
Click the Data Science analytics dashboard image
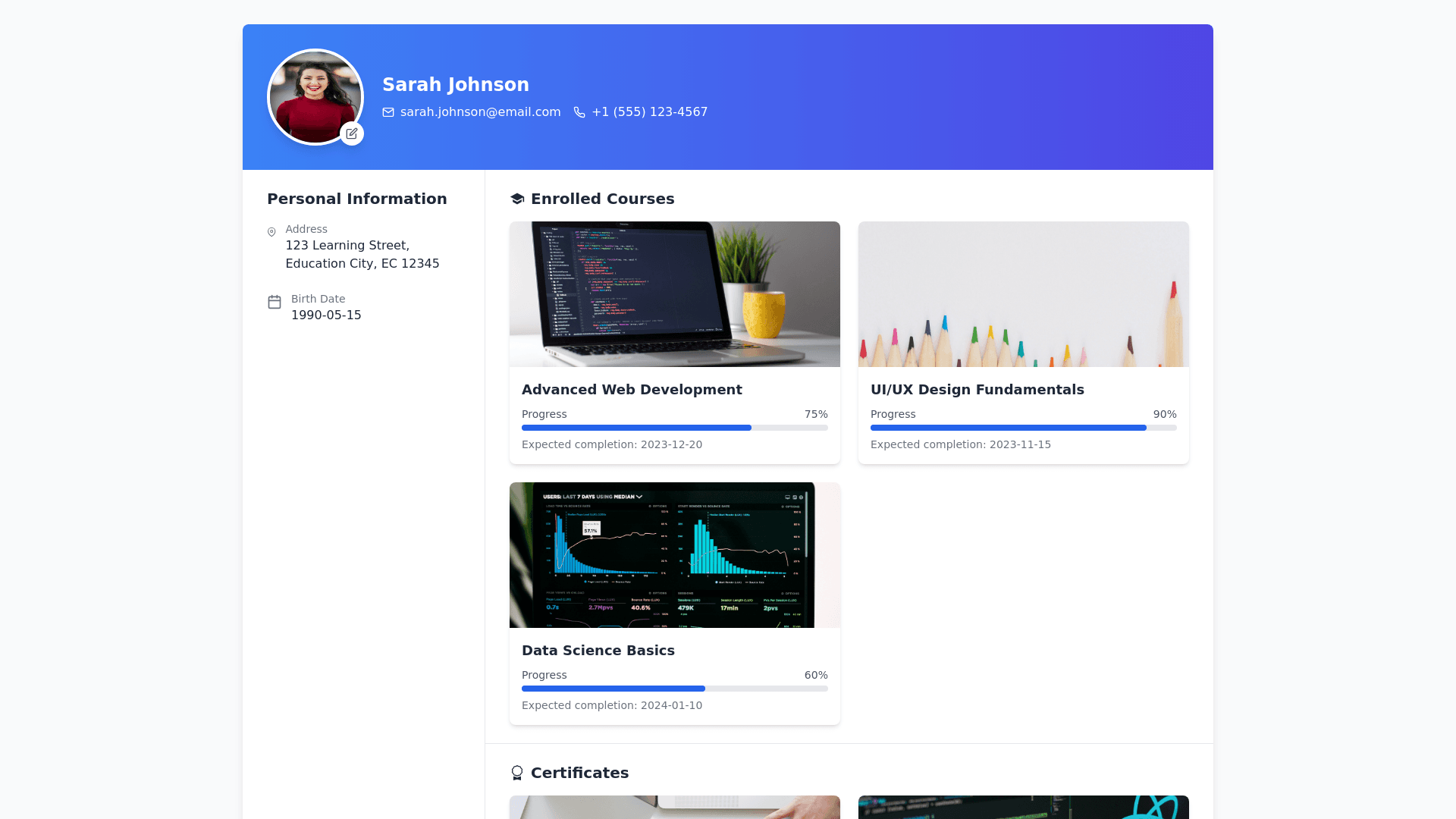coord(674,555)
